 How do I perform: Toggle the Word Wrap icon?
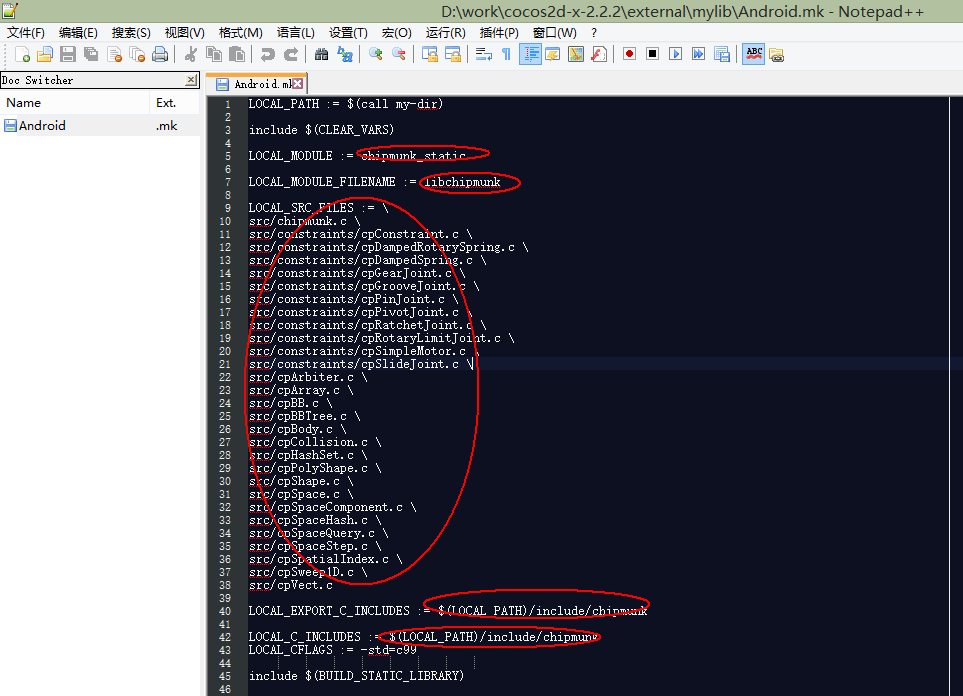484,55
